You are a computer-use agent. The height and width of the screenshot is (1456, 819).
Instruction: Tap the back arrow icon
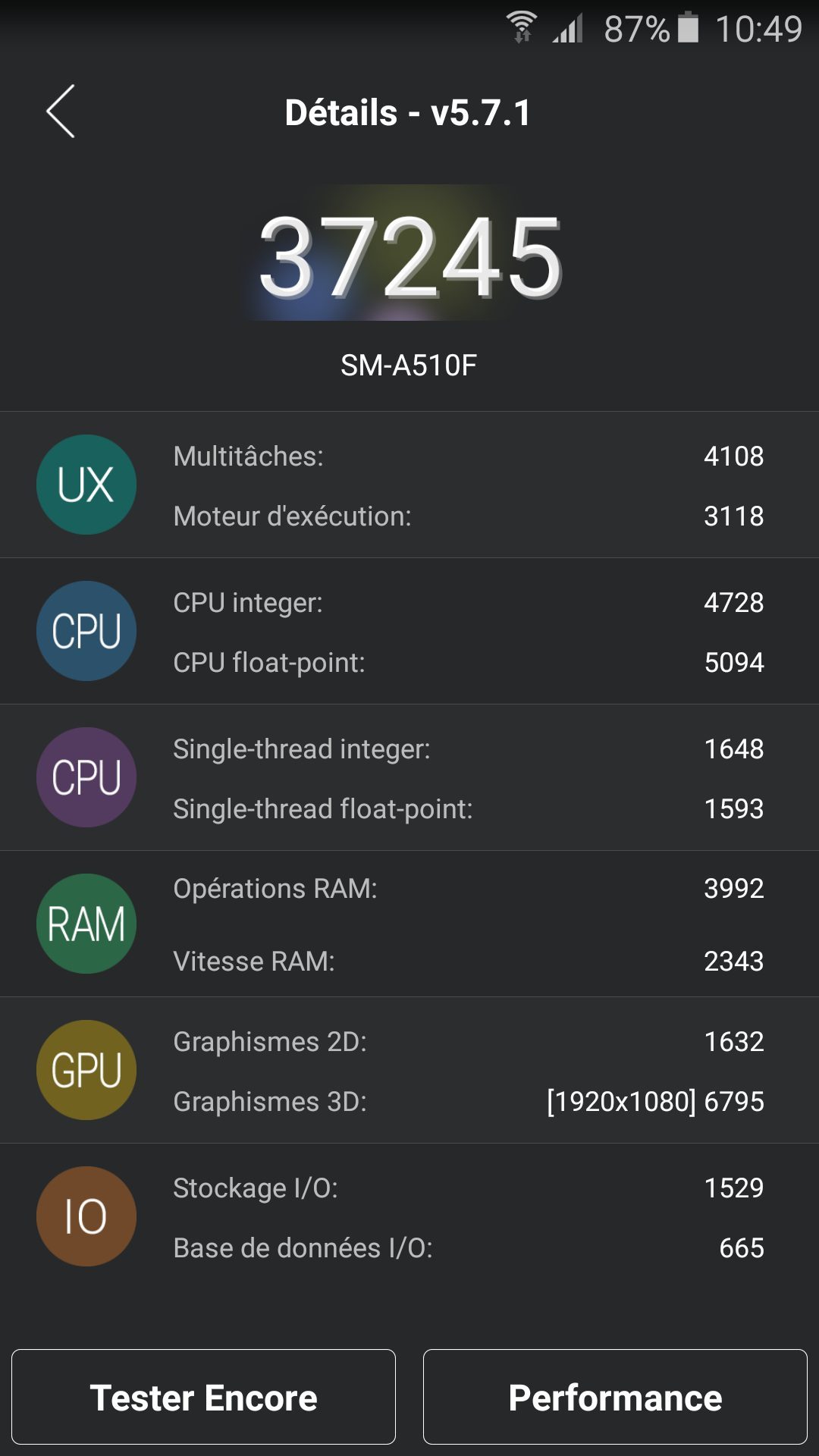pos(61,111)
